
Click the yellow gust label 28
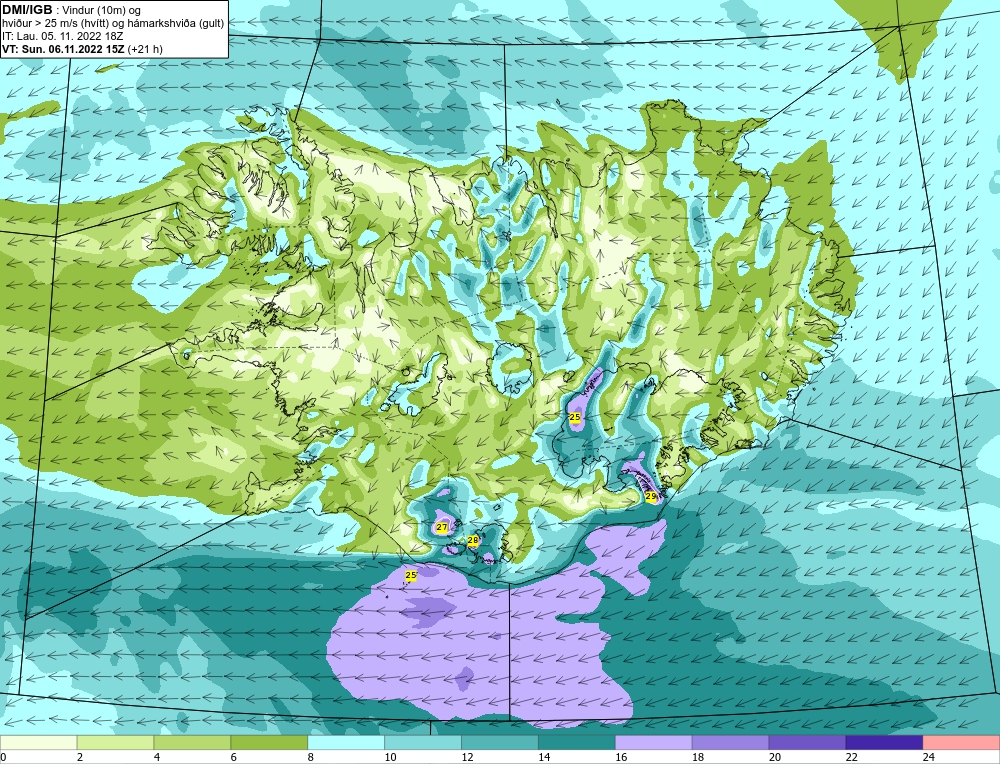(473, 541)
